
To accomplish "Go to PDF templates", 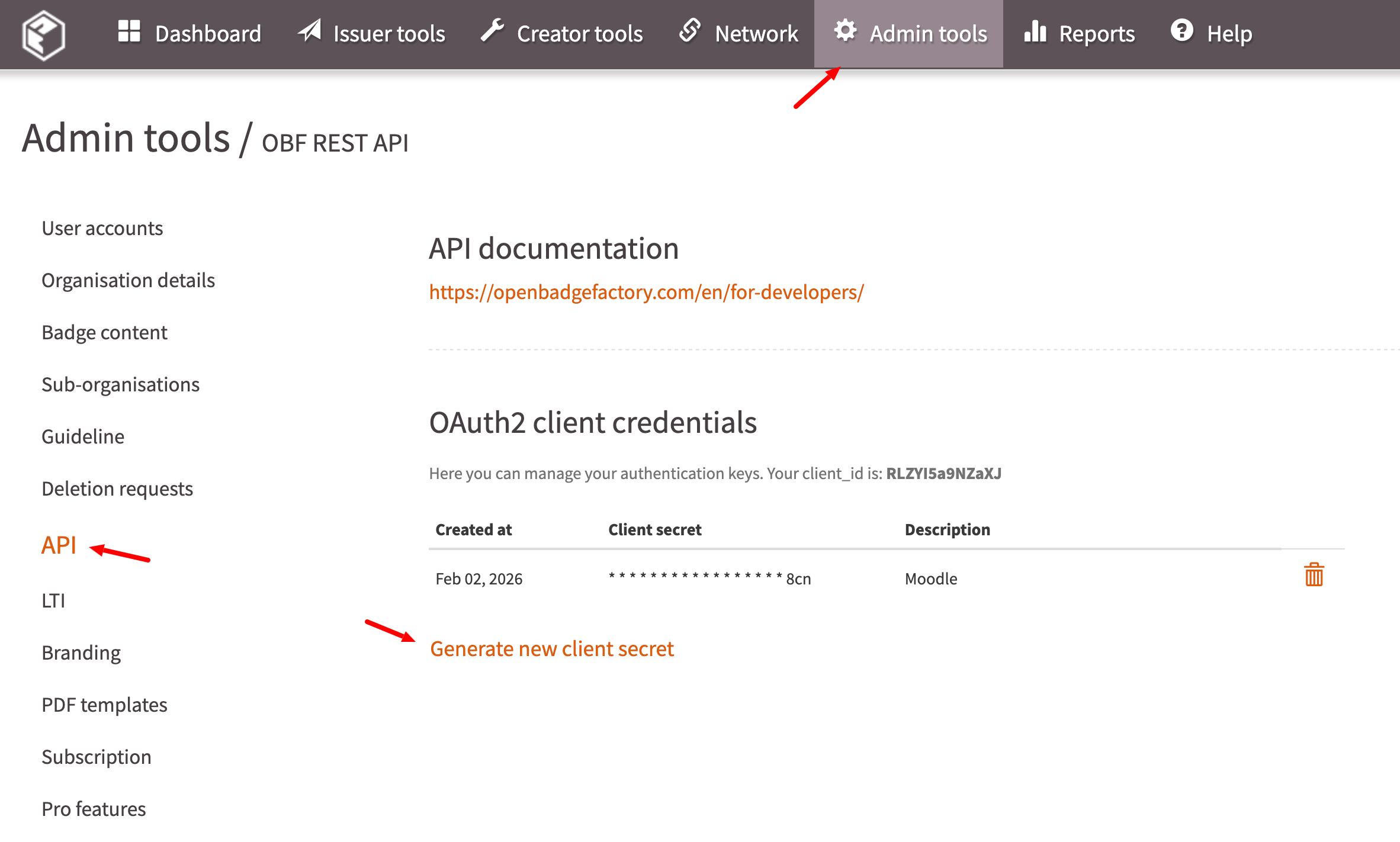I will coord(104,705).
